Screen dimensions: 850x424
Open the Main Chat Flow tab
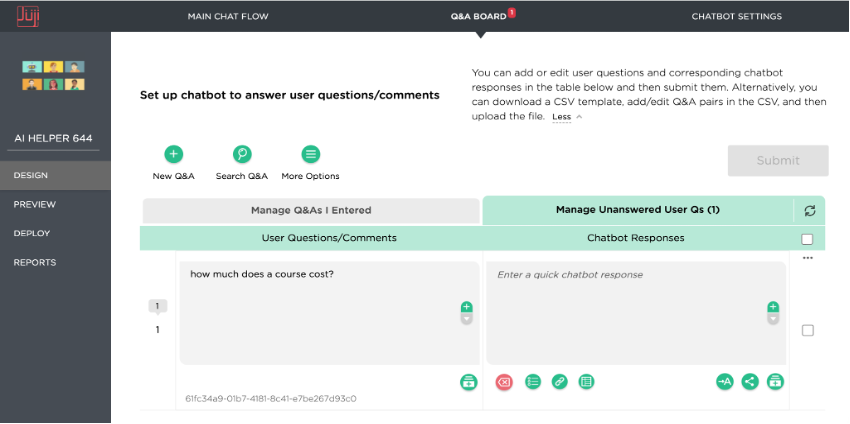(228, 16)
